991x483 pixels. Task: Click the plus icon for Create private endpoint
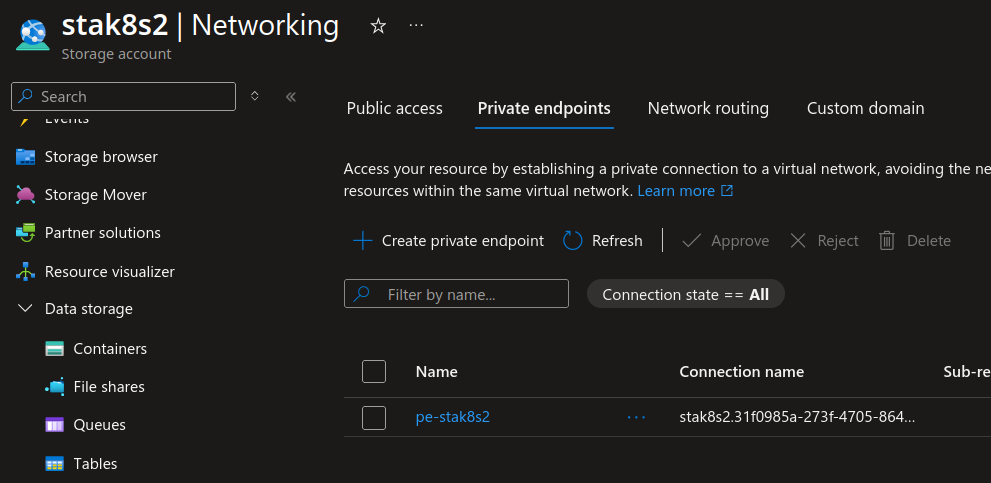(363, 241)
